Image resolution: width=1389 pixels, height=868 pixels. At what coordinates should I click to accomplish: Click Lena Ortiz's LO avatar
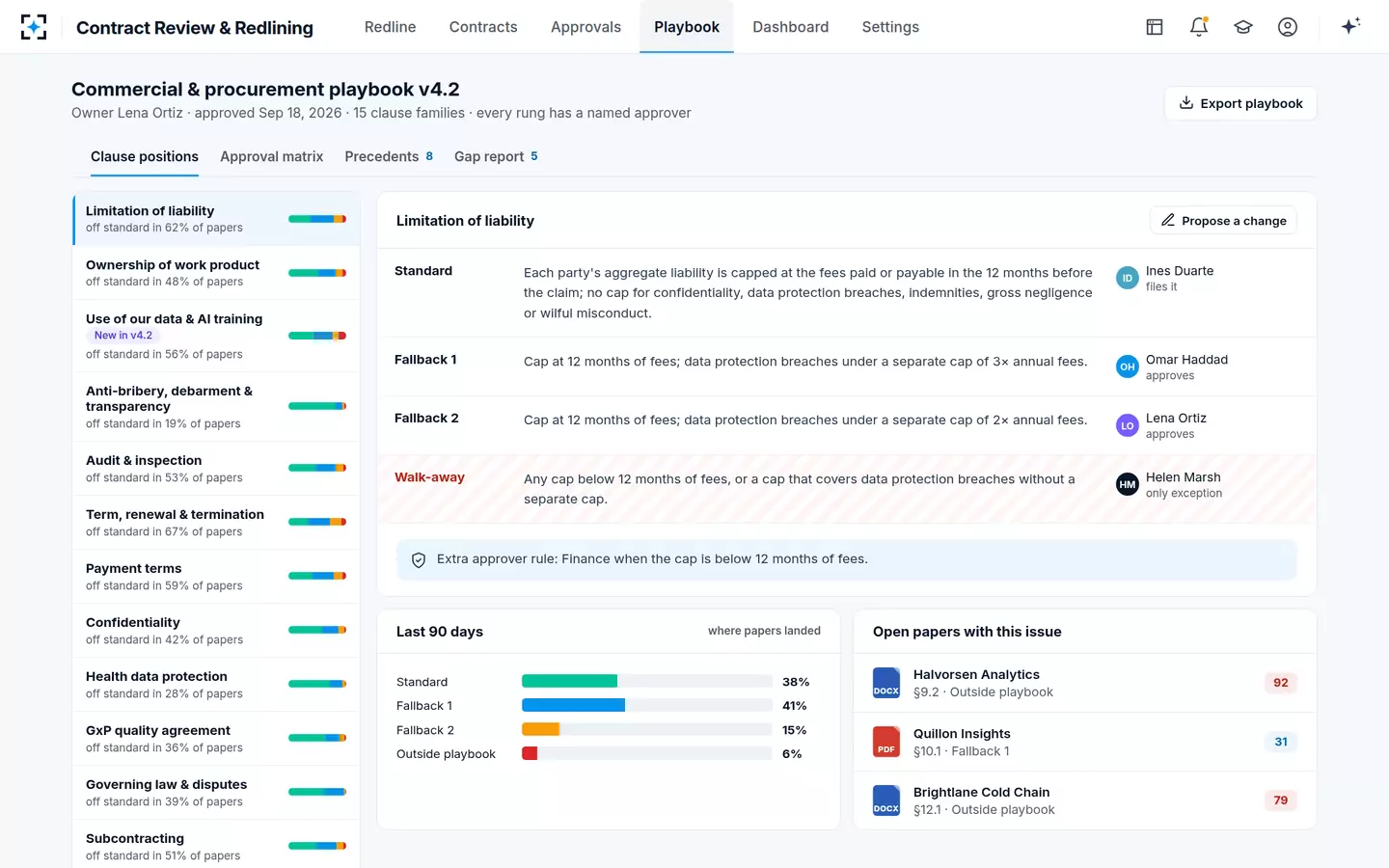click(1128, 425)
